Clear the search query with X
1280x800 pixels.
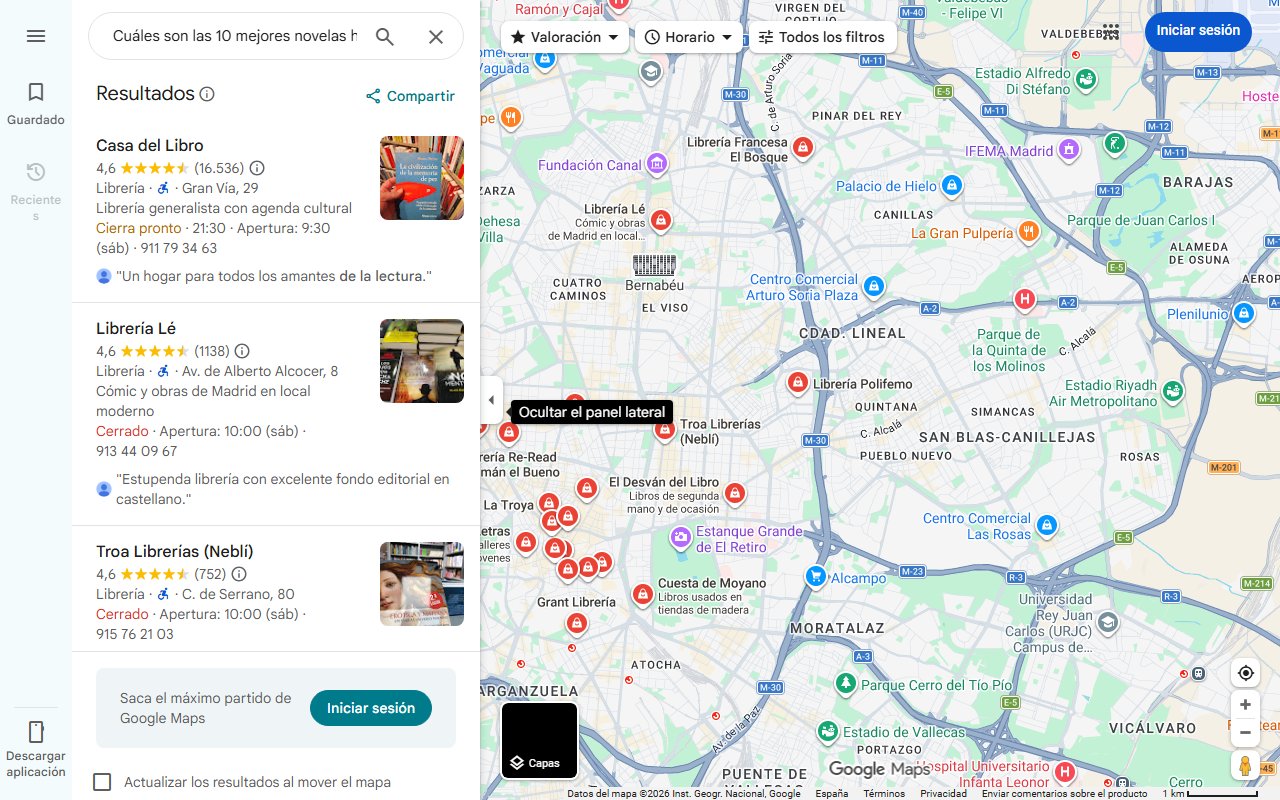click(436, 37)
